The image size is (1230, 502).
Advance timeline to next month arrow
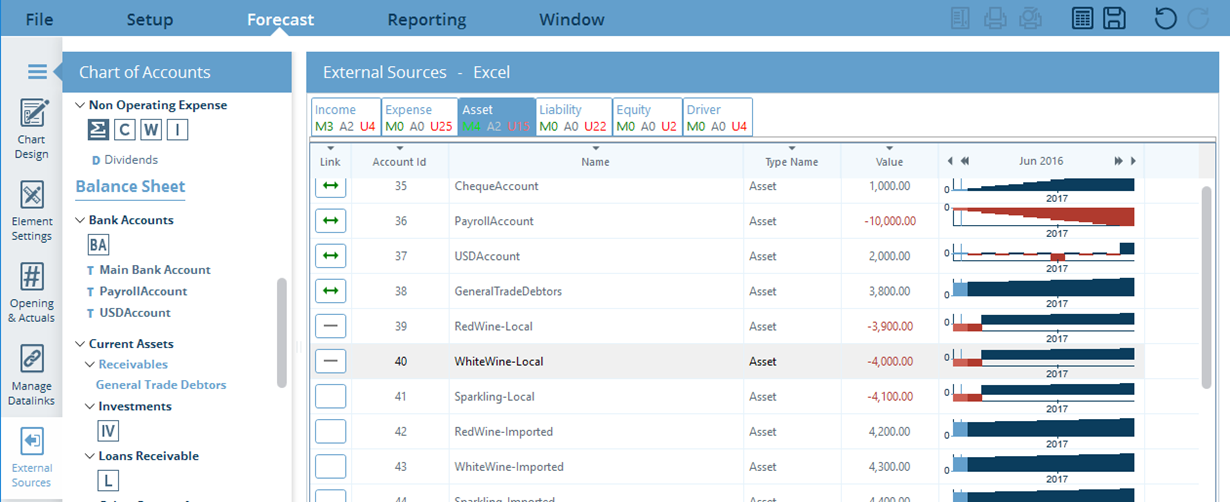(1133, 161)
